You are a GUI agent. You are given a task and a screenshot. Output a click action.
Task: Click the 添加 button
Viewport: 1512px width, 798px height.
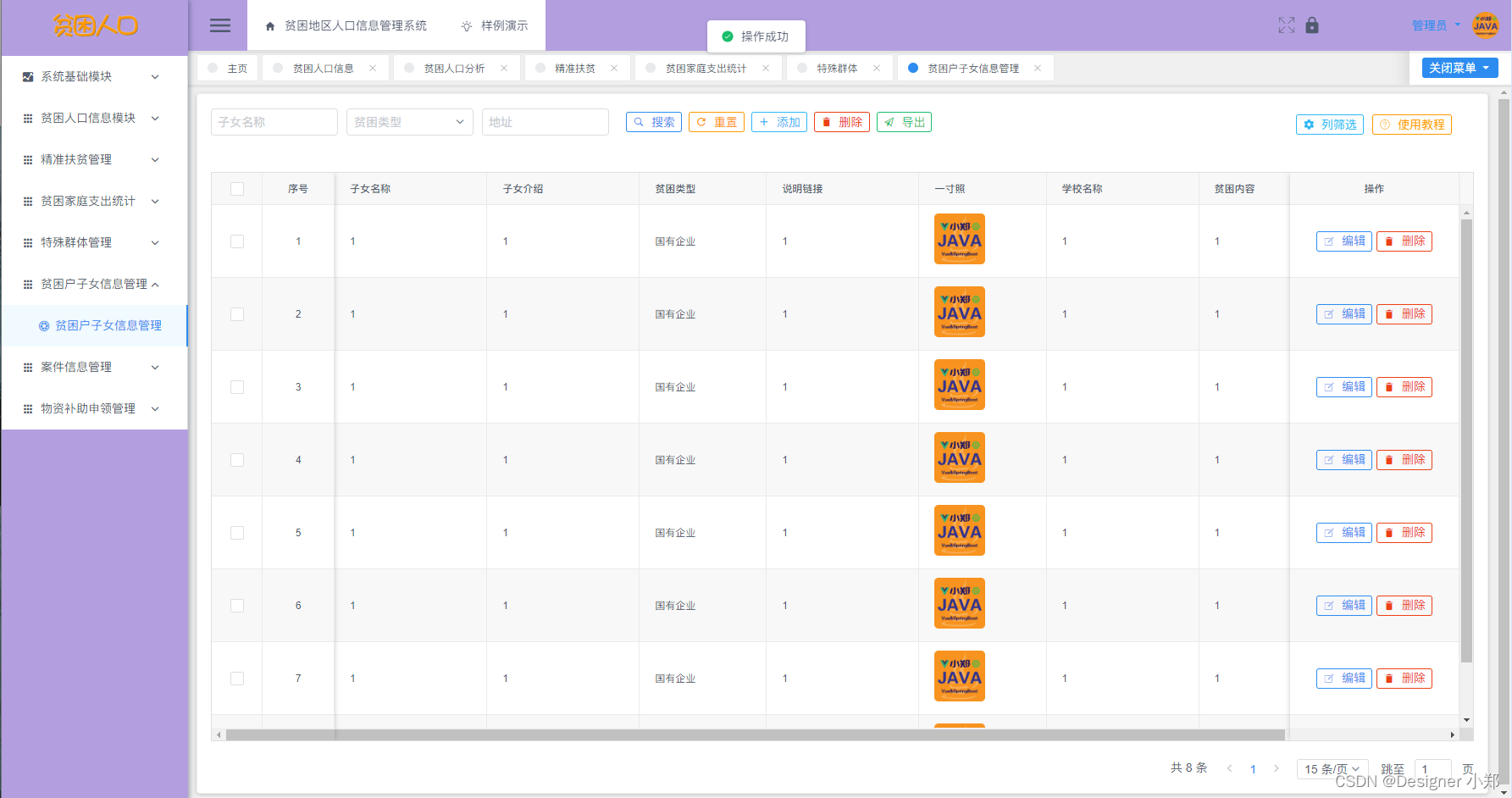(x=779, y=122)
